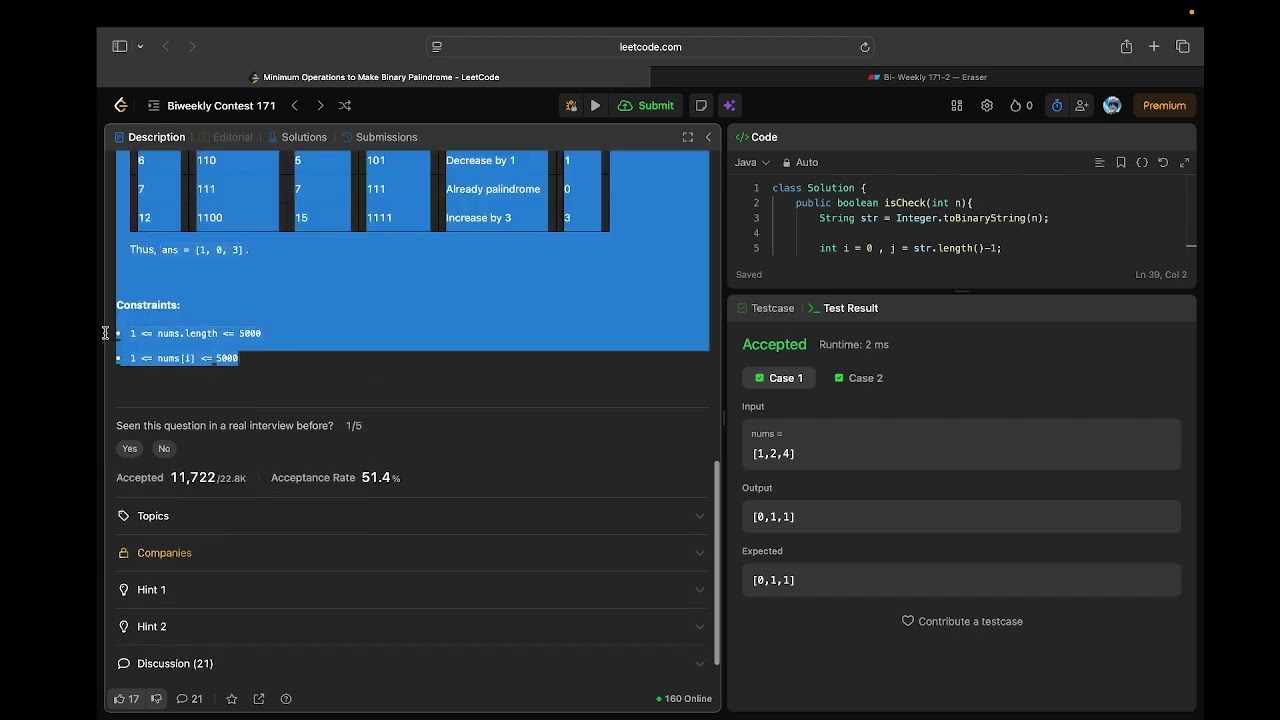Click the LeetCode logo icon
The image size is (1280, 720).
pos(121,105)
